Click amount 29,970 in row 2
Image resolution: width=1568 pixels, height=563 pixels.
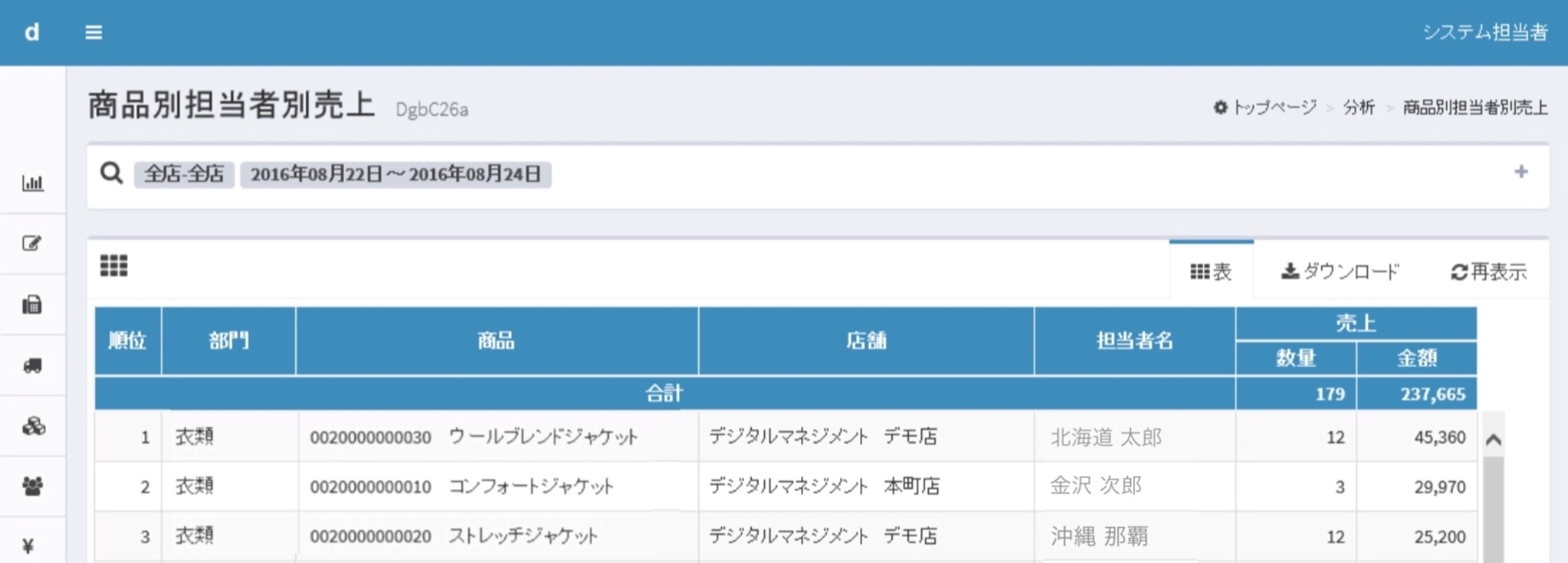[1440, 487]
